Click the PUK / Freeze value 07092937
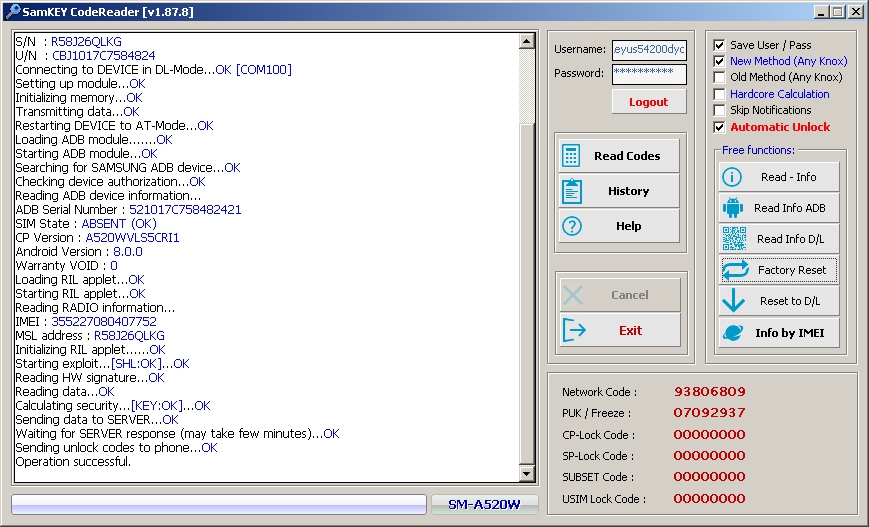Viewport: 869px width, 527px height. pyautogui.click(x=709, y=413)
